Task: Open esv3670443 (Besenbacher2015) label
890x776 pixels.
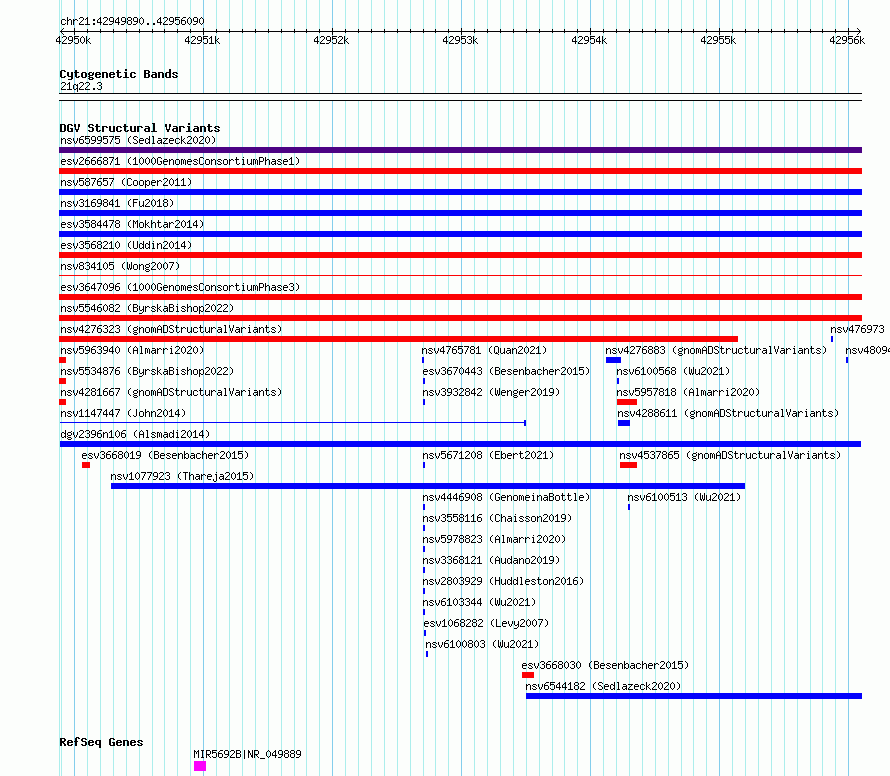Action: click(x=506, y=371)
